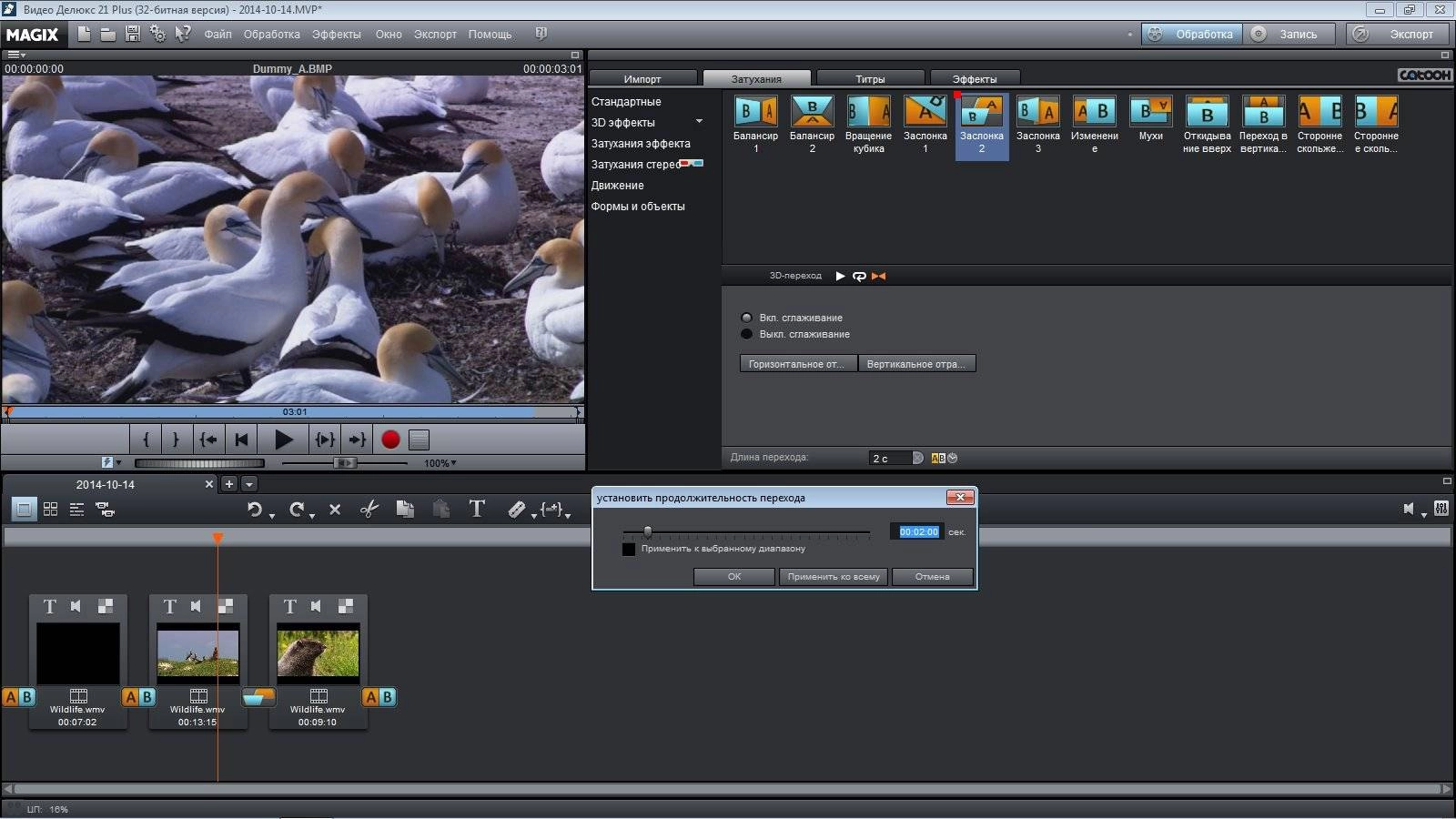Click the Undo arrow icon

(x=255, y=510)
